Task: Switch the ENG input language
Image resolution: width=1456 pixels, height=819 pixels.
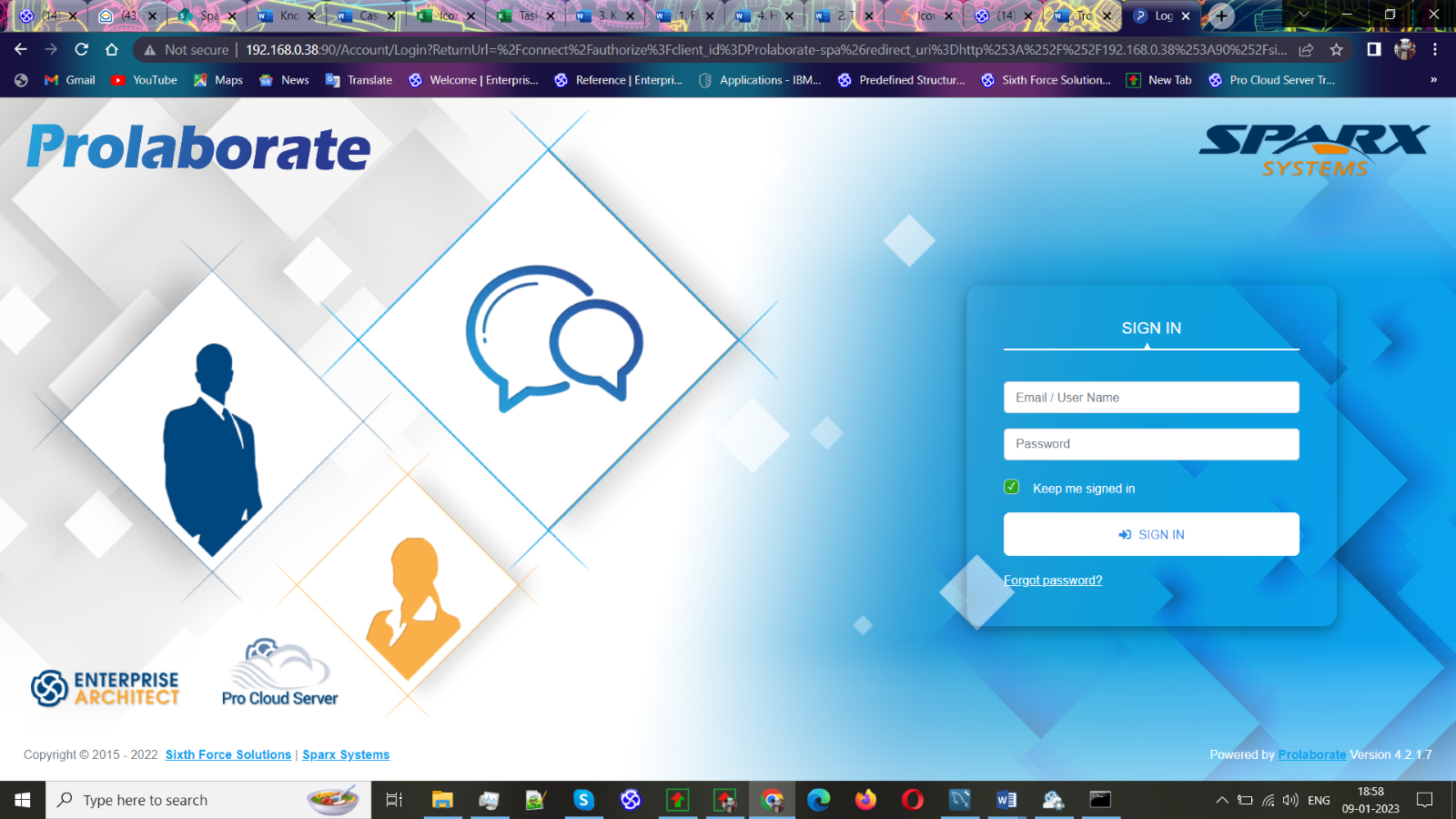Action: pyautogui.click(x=1319, y=800)
